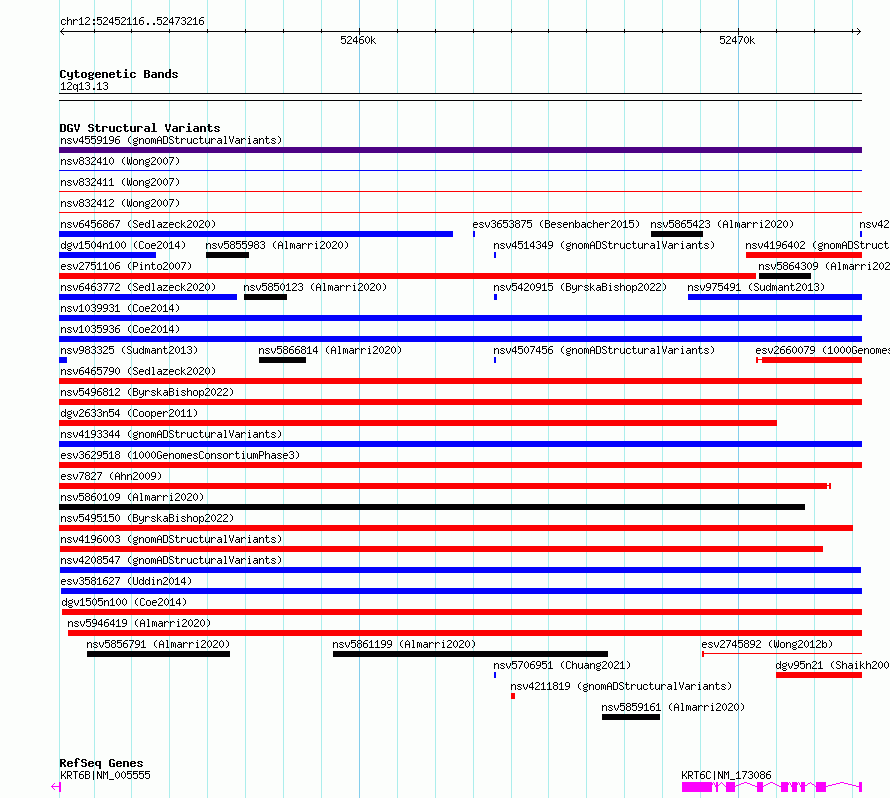Click the esv2751106 (Pinto2007) label
Screen dimensions: 890x798
click(126, 266)
